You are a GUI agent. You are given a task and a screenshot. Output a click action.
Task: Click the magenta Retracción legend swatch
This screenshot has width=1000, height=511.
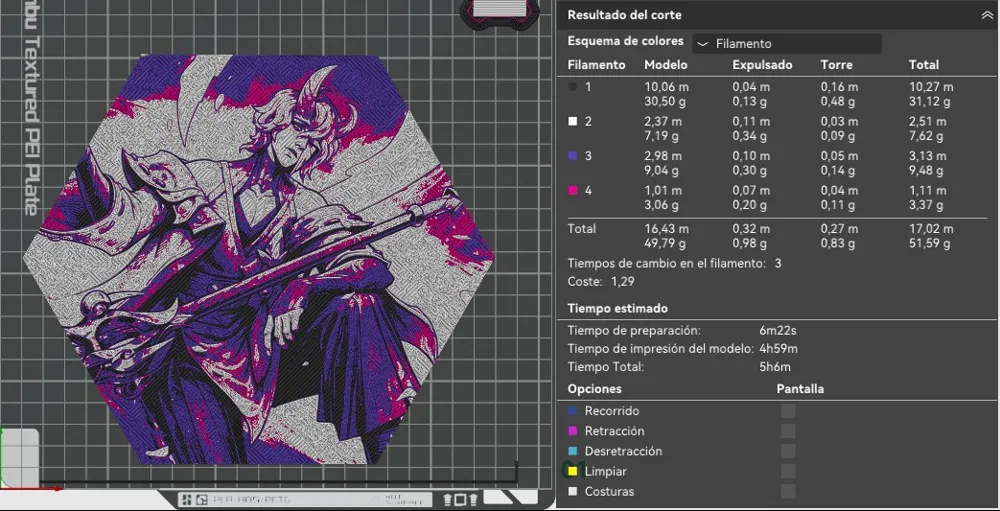click(573, 431)
